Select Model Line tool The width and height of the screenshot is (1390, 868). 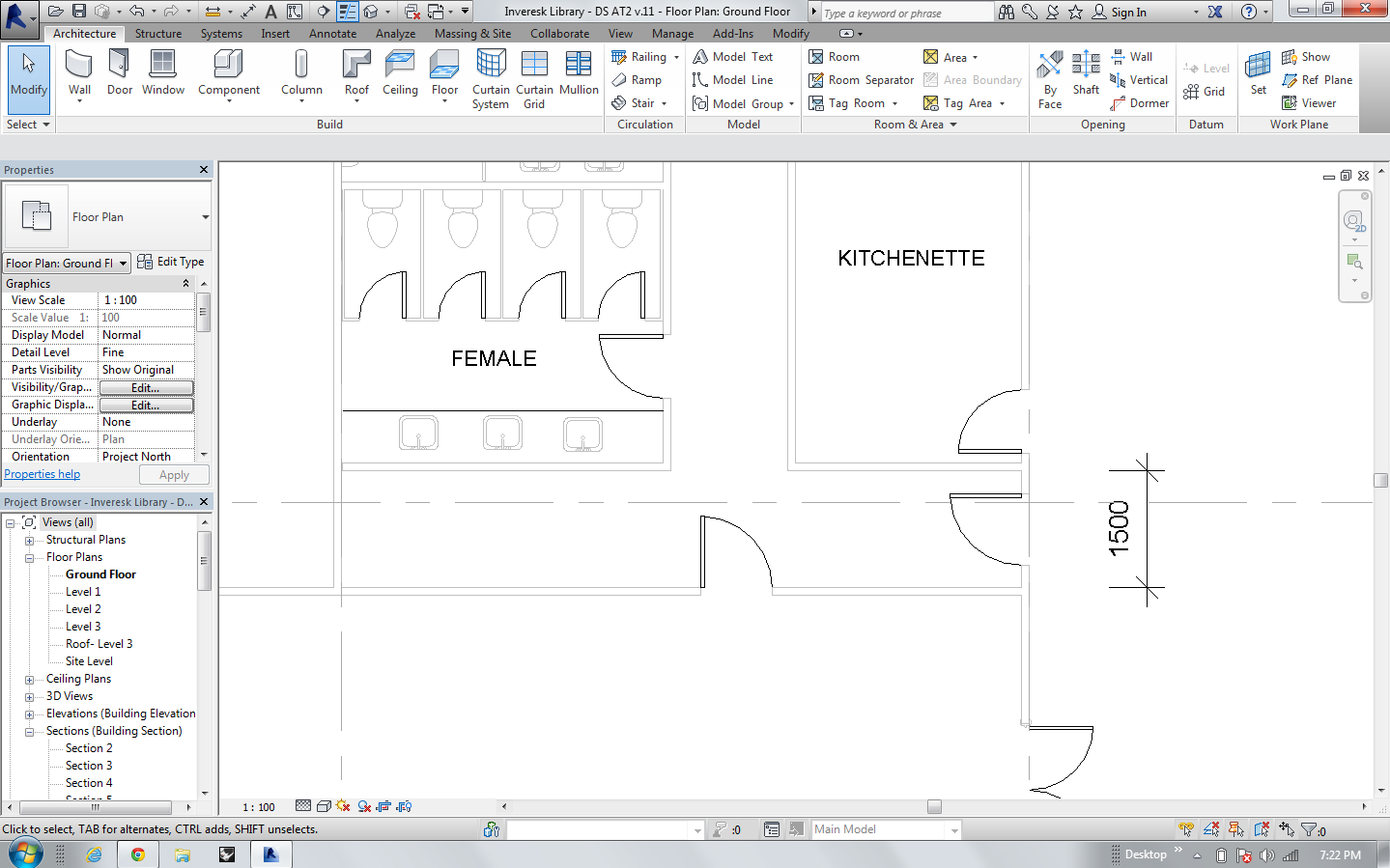[x=733, y=80]
